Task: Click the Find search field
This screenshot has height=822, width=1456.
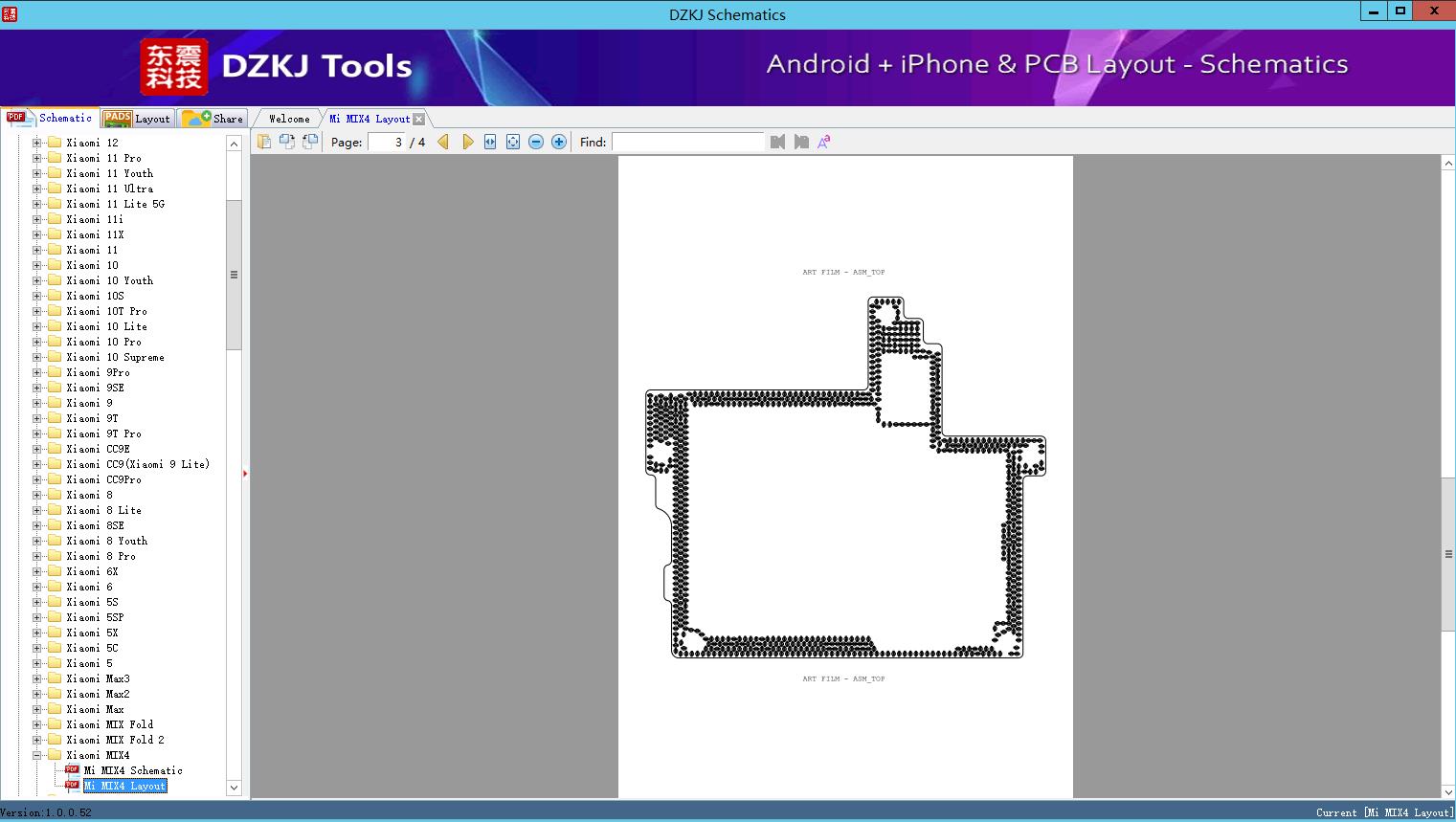Action: coord(688,142)
